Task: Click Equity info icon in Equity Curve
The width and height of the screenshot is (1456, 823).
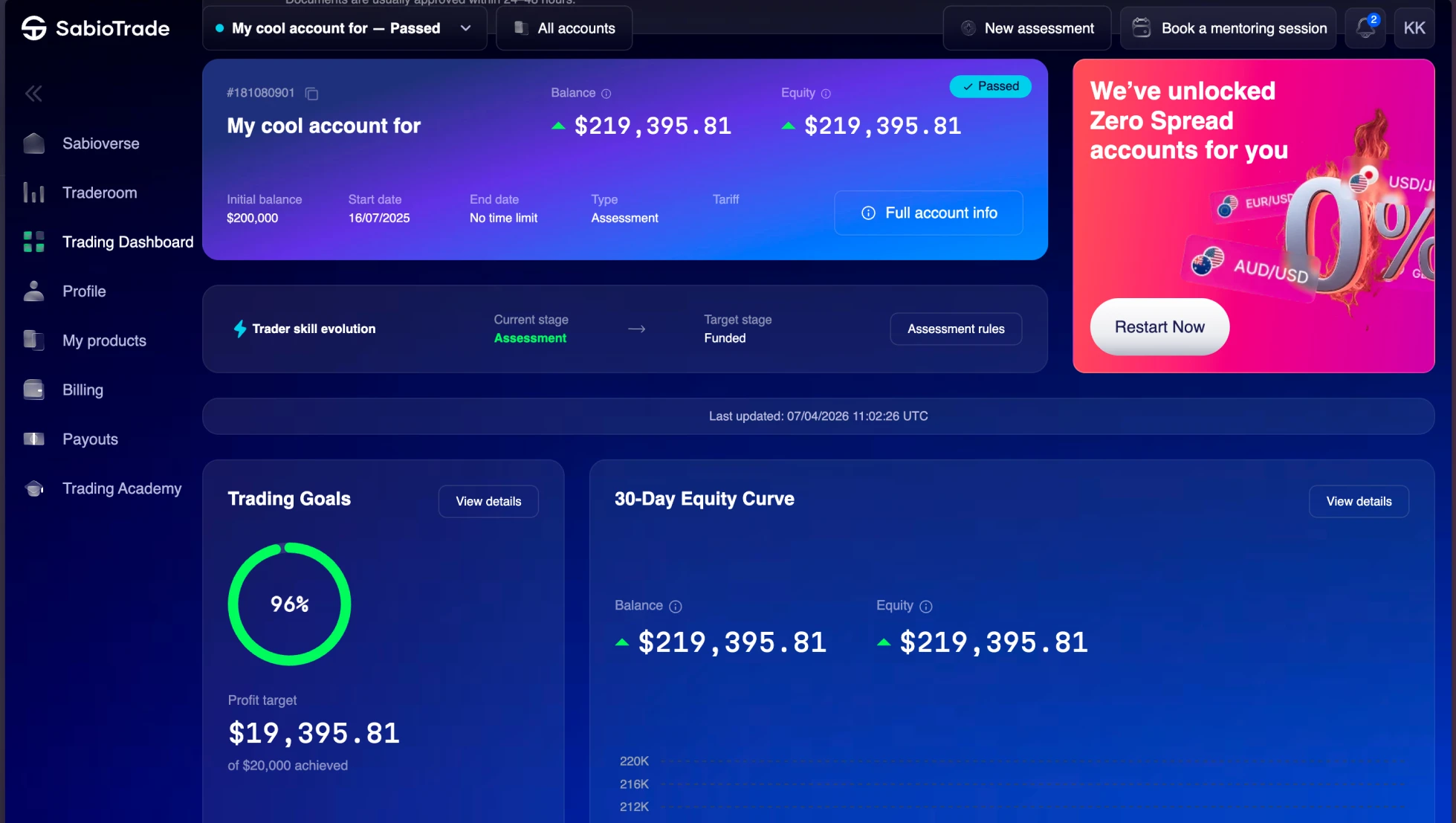Action: (925, 607)
